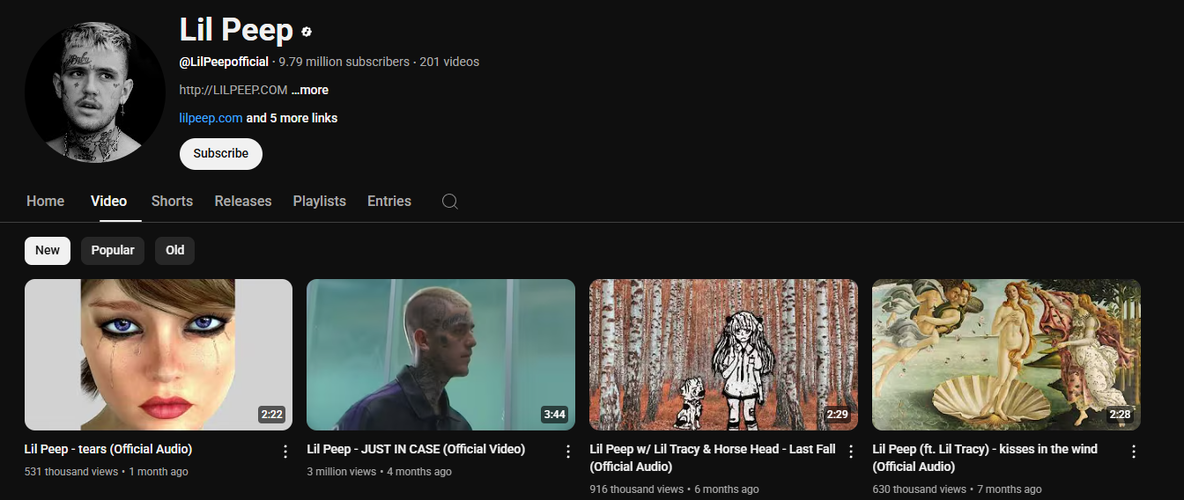Screen dimensions: 1184x500
Task: Open options menu for JUST IN CASE video
Action: [x=568, y=452]
